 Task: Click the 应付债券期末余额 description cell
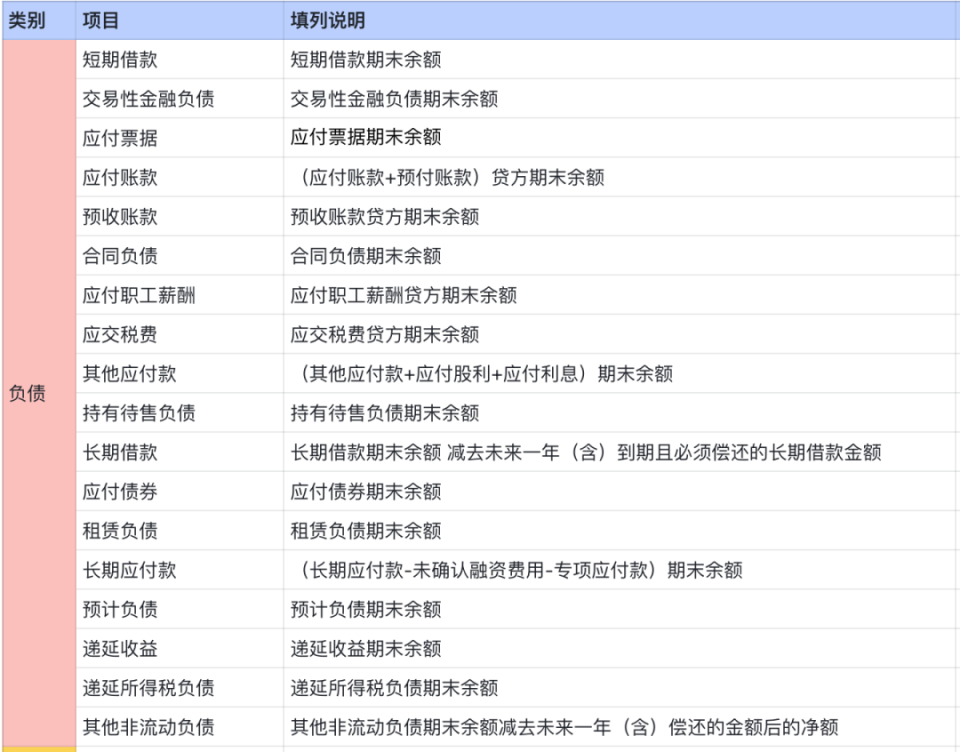click(621, 491)
